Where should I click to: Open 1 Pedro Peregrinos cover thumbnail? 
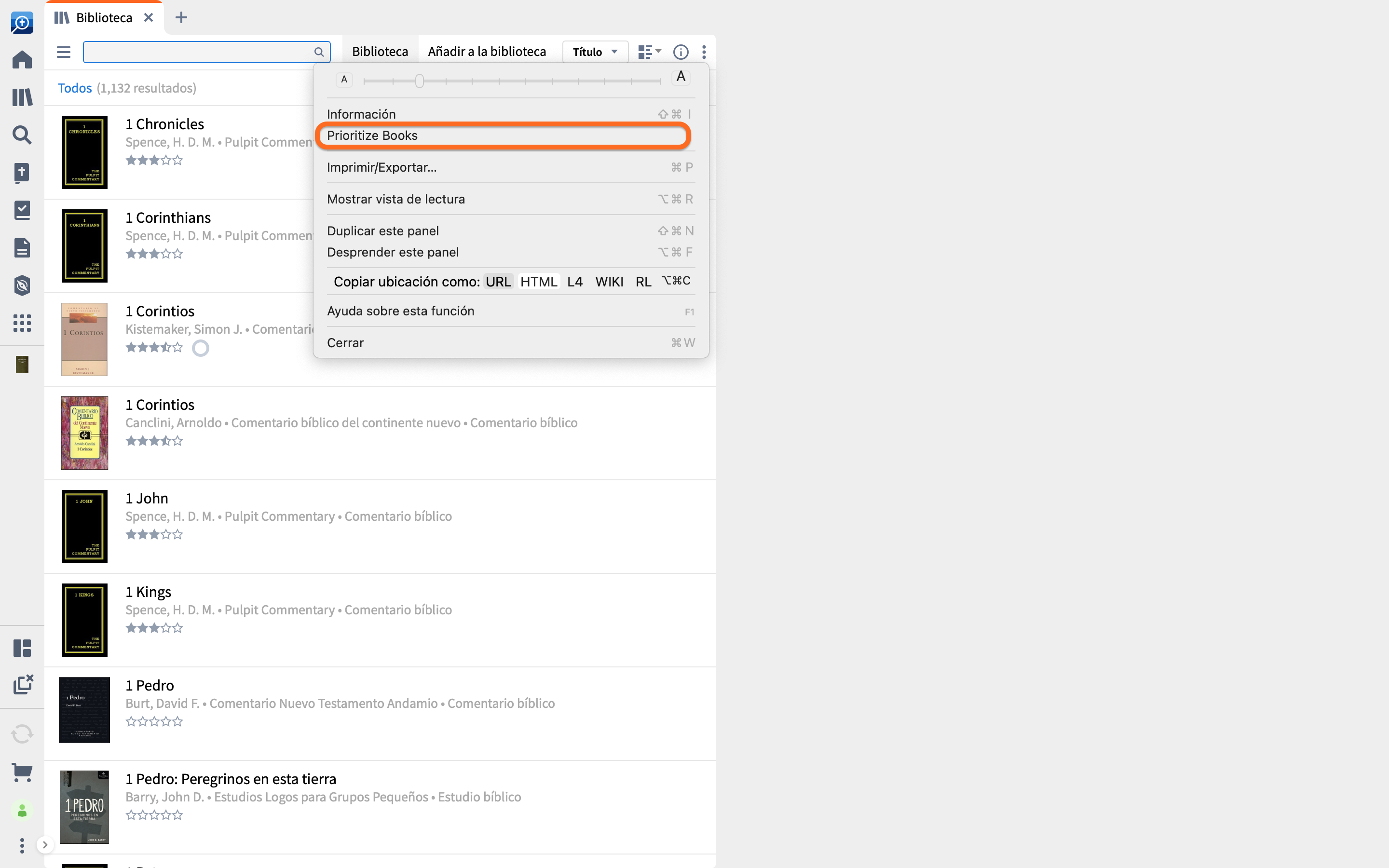[x=84, y=807]
